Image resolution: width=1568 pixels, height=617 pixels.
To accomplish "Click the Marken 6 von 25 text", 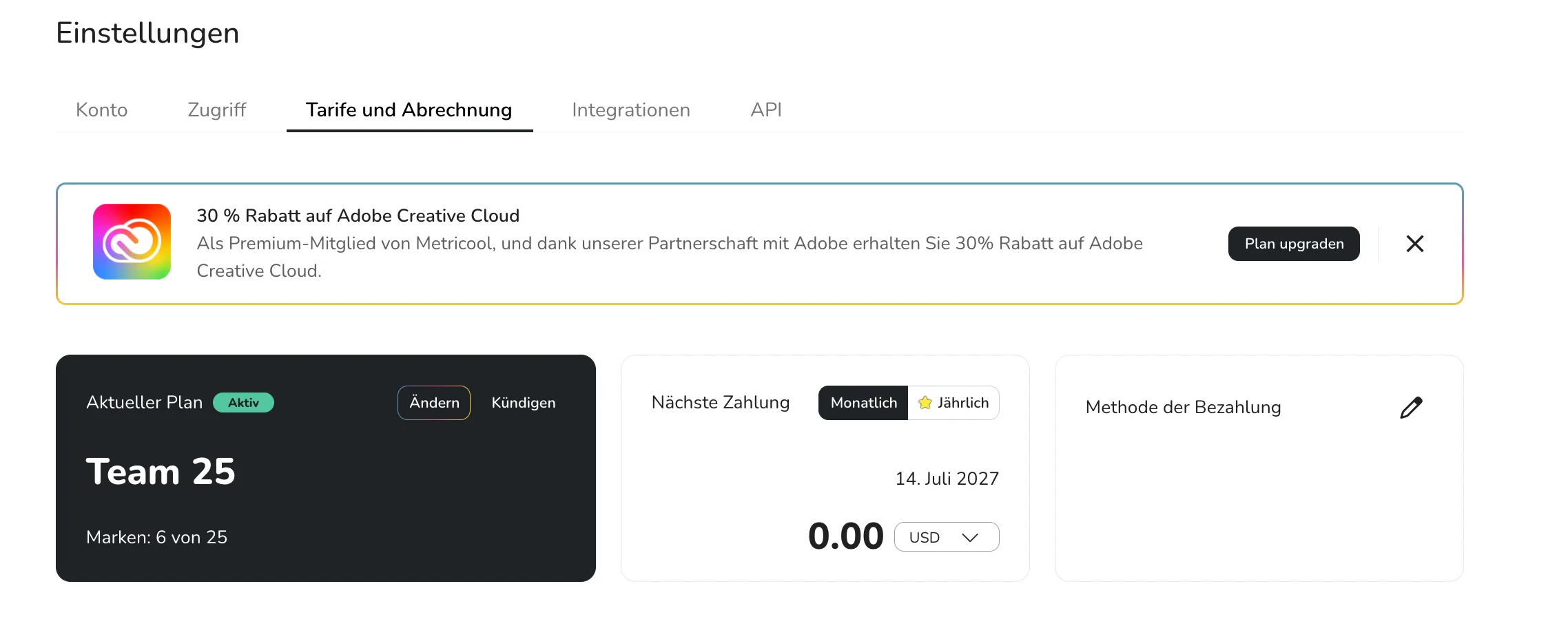I will click(x=156, y=537).
